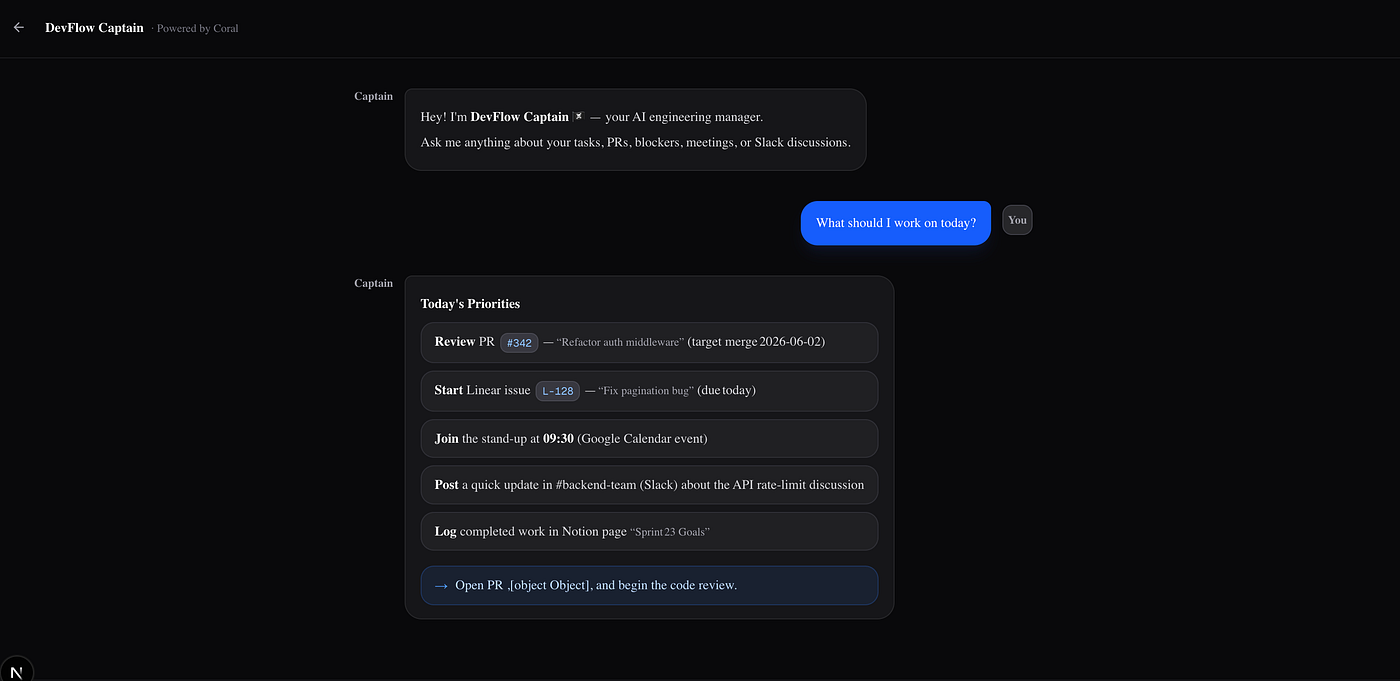Screen dimensions: 1400x681
Task: Click the DevFlow Captain title
Action: pos(94,28)
